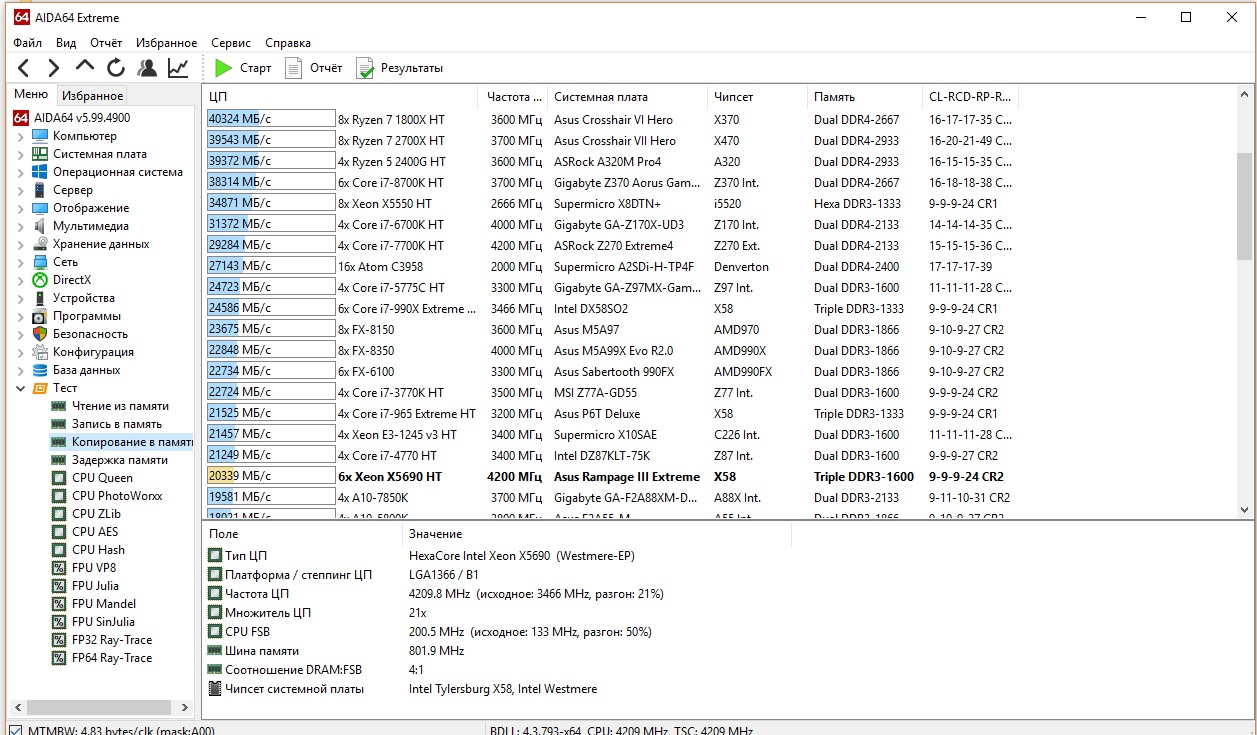Open the Справка menu
Viewport: 1257px width, 735px height.
coord(288,43)
